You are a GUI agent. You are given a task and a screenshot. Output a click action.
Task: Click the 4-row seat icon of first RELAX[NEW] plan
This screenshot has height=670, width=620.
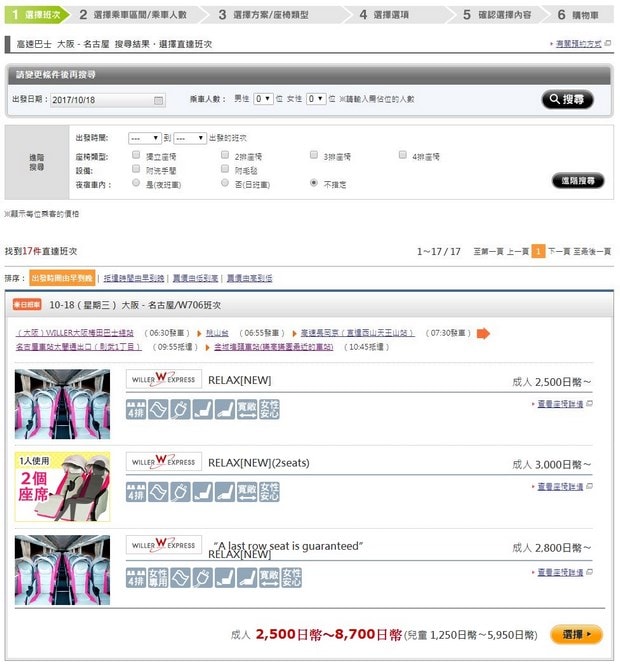[136, 409]
